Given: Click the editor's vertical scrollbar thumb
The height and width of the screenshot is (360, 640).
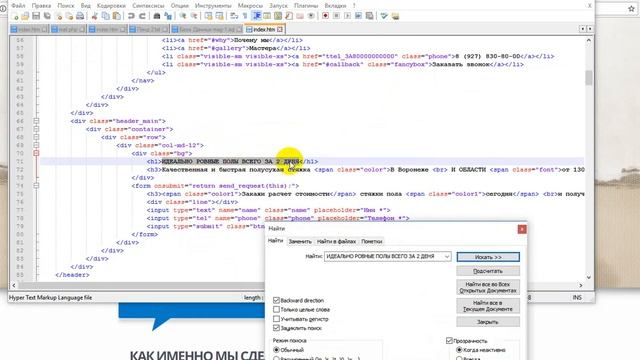Looking at the screenshot, I should tap(589, 78).
